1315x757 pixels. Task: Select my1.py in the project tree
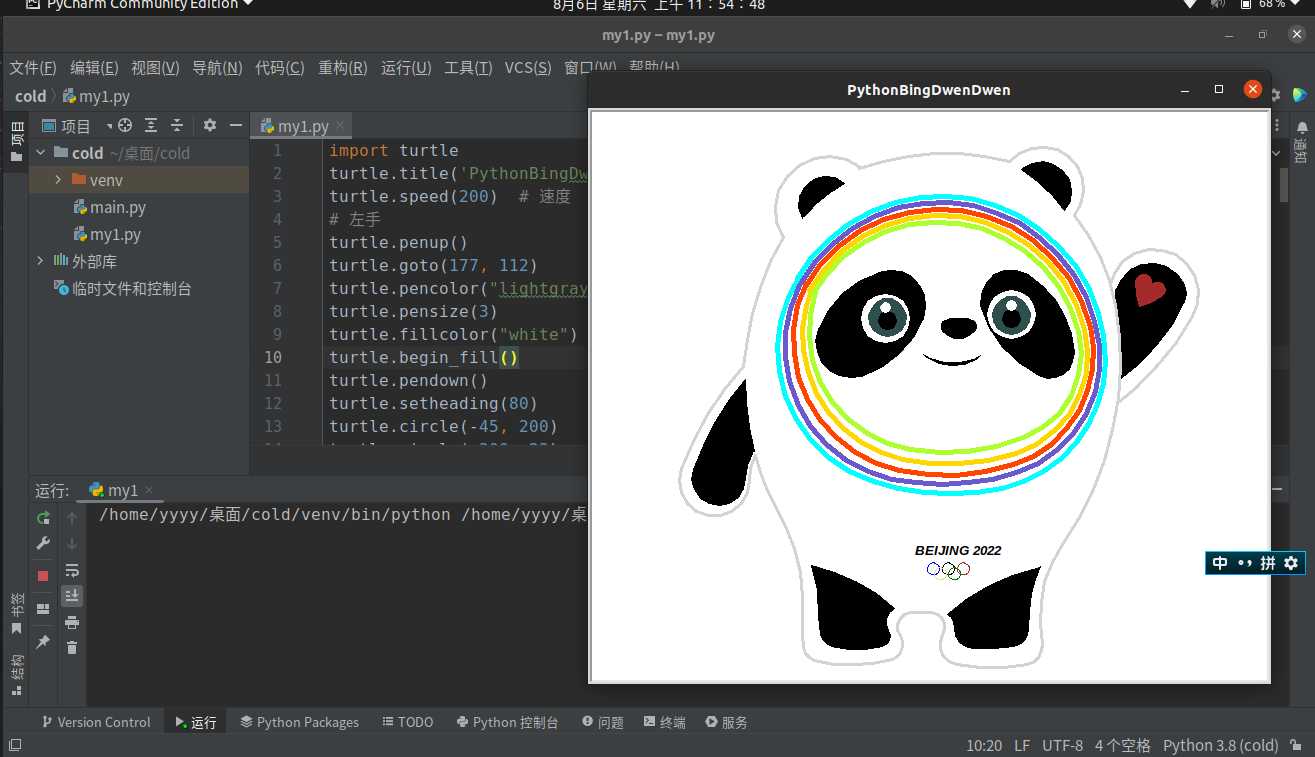pos(107,234)
